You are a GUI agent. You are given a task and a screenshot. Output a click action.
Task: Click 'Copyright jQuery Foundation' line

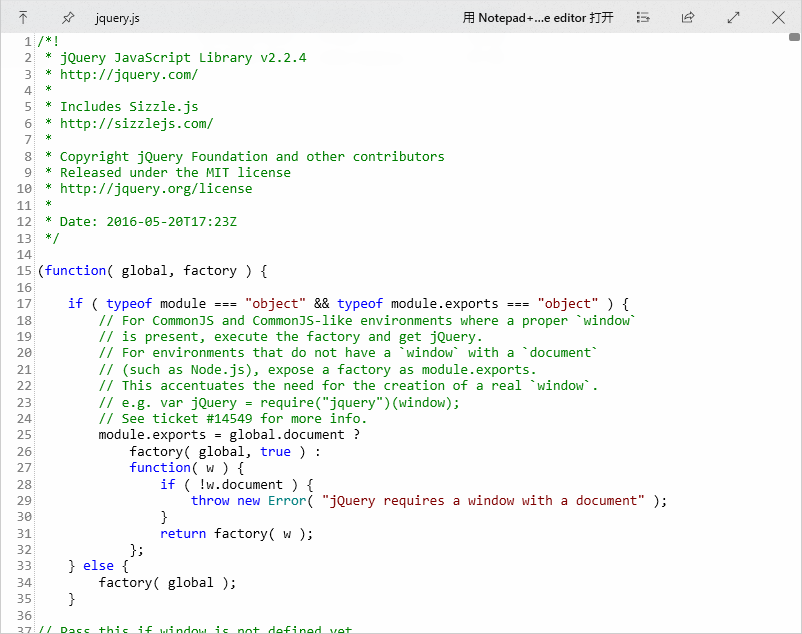244,156
